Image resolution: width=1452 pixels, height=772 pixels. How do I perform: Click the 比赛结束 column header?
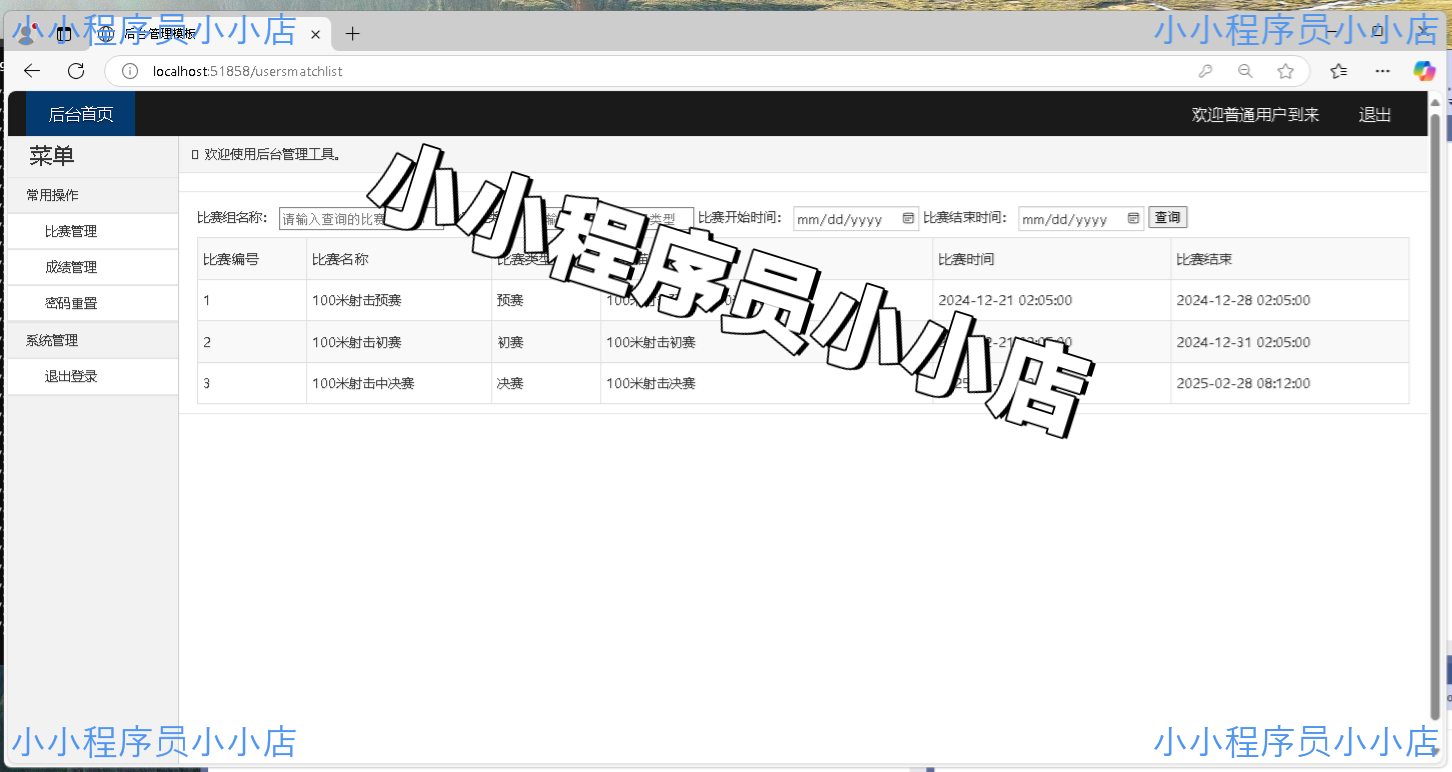click(x=1290, y=259)
